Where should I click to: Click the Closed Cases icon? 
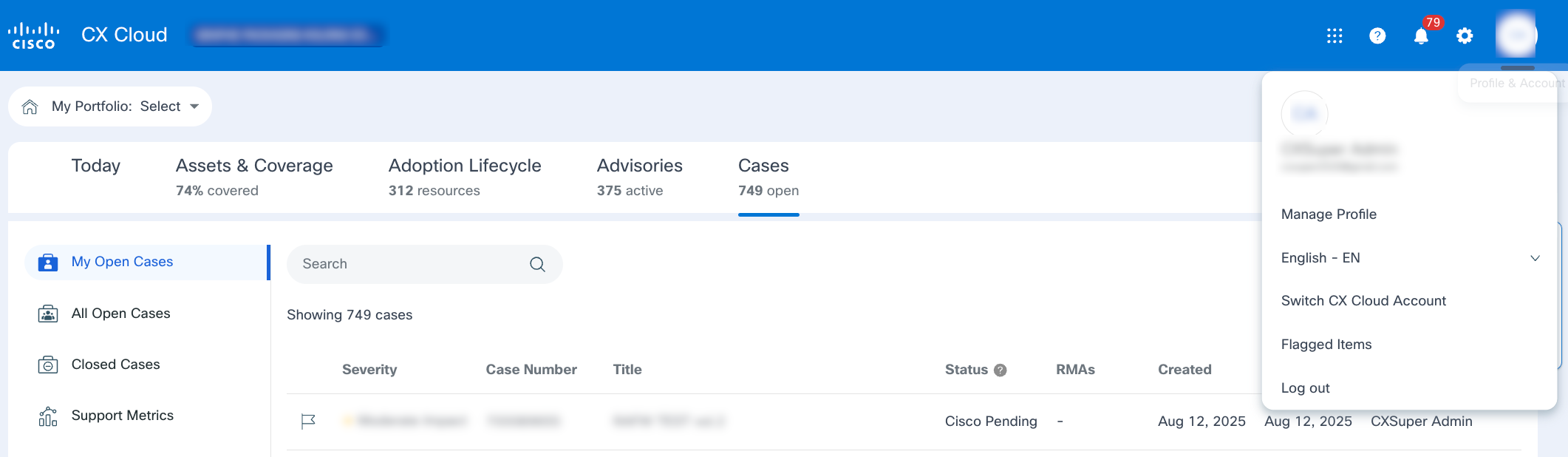point(47,364)
